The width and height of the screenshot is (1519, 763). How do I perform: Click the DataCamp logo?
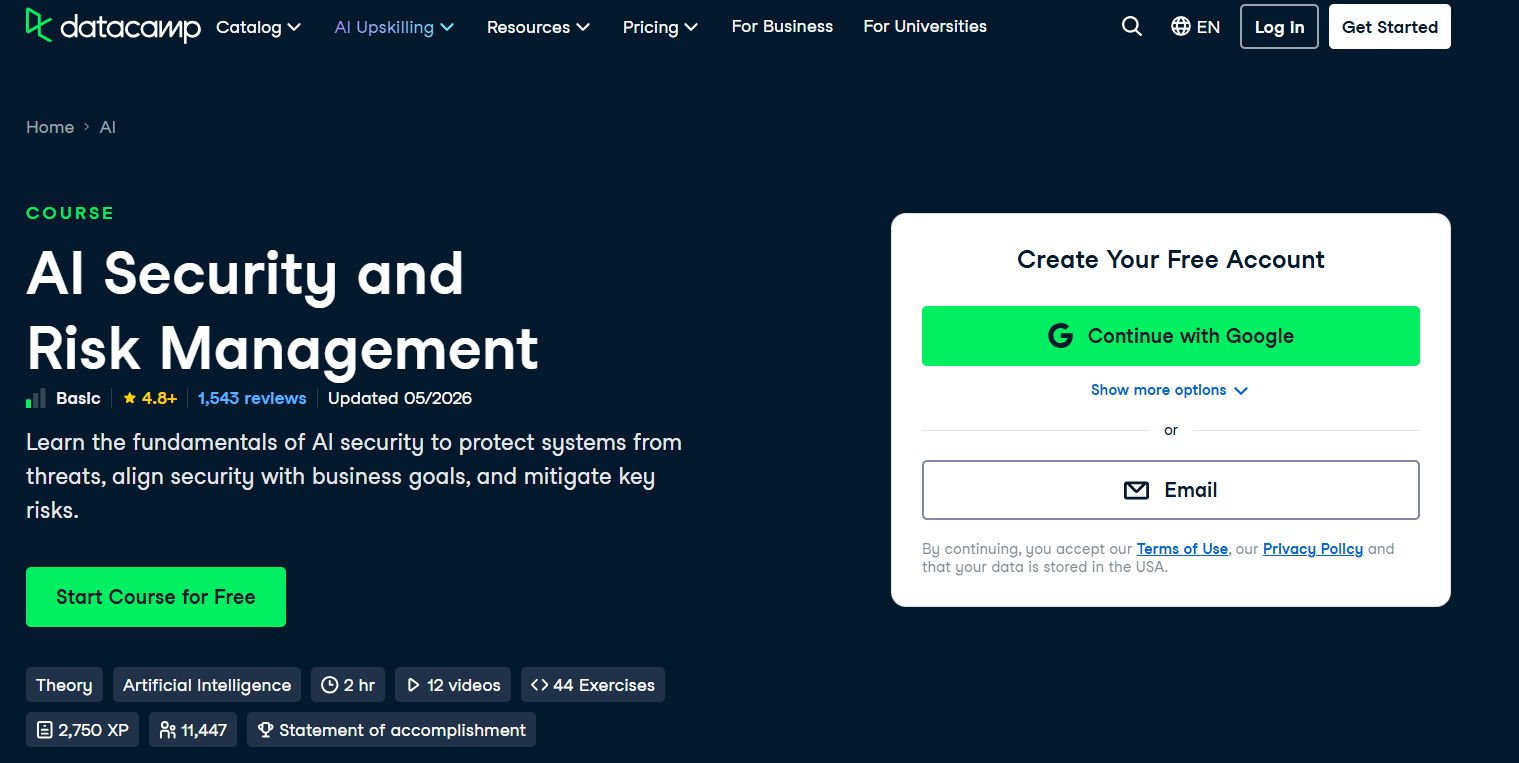[113, 27]
